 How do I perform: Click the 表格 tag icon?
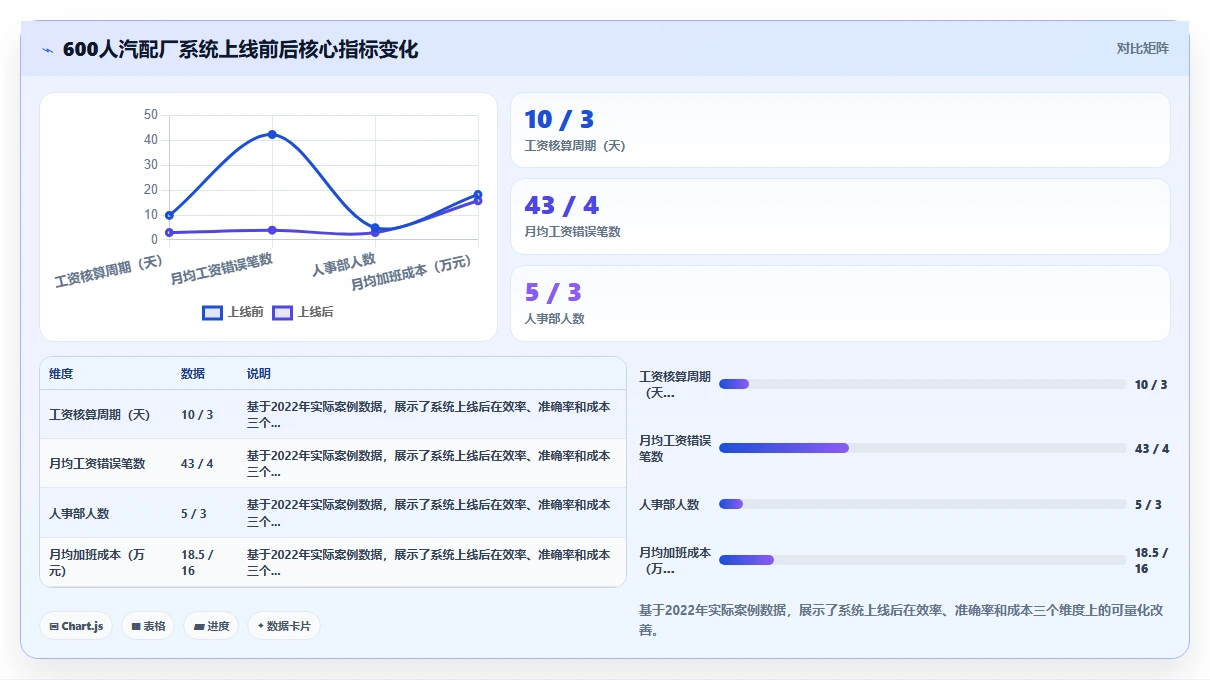click(x=136, y=627)
